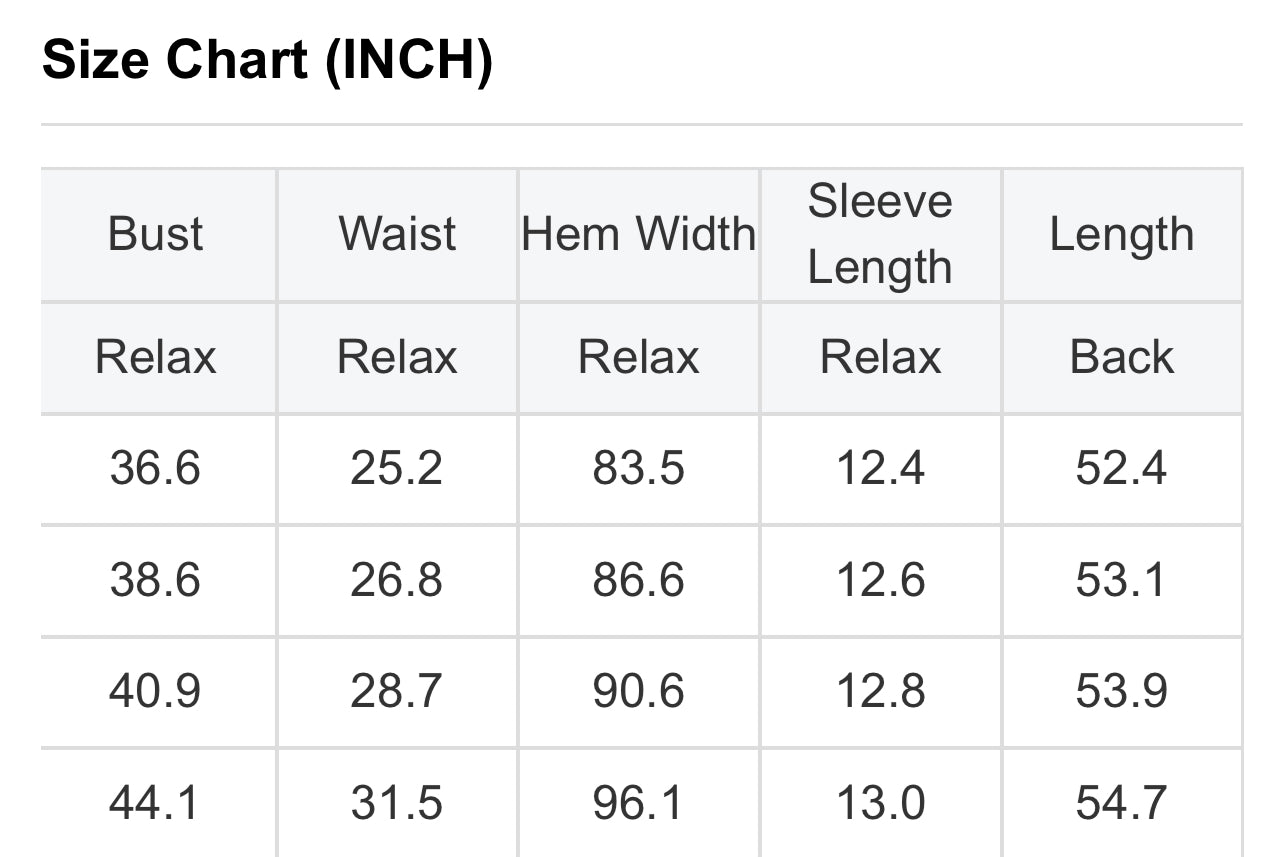Click the Sleeve Length column header
This screenshot has width=1284, height=857.
tap(880, 234)
